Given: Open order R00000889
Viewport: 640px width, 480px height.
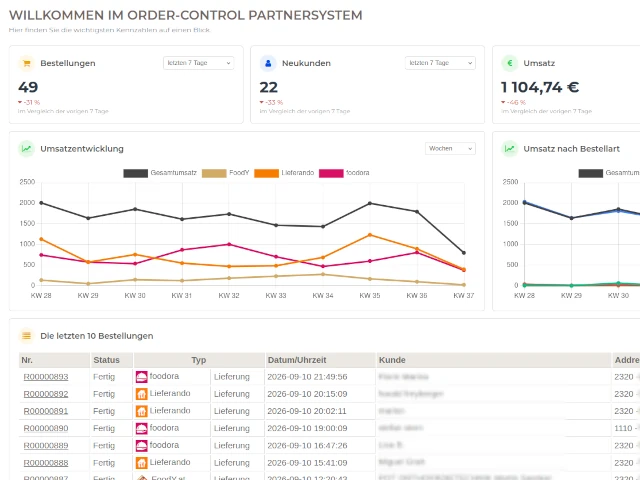Looking at the screenshot, I should point(46,445).
